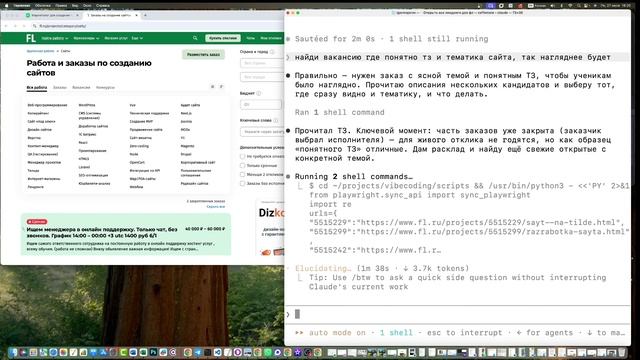640x360 pixels.
Task: Click the Dizkon ad banner
Action: pos(271,228)
